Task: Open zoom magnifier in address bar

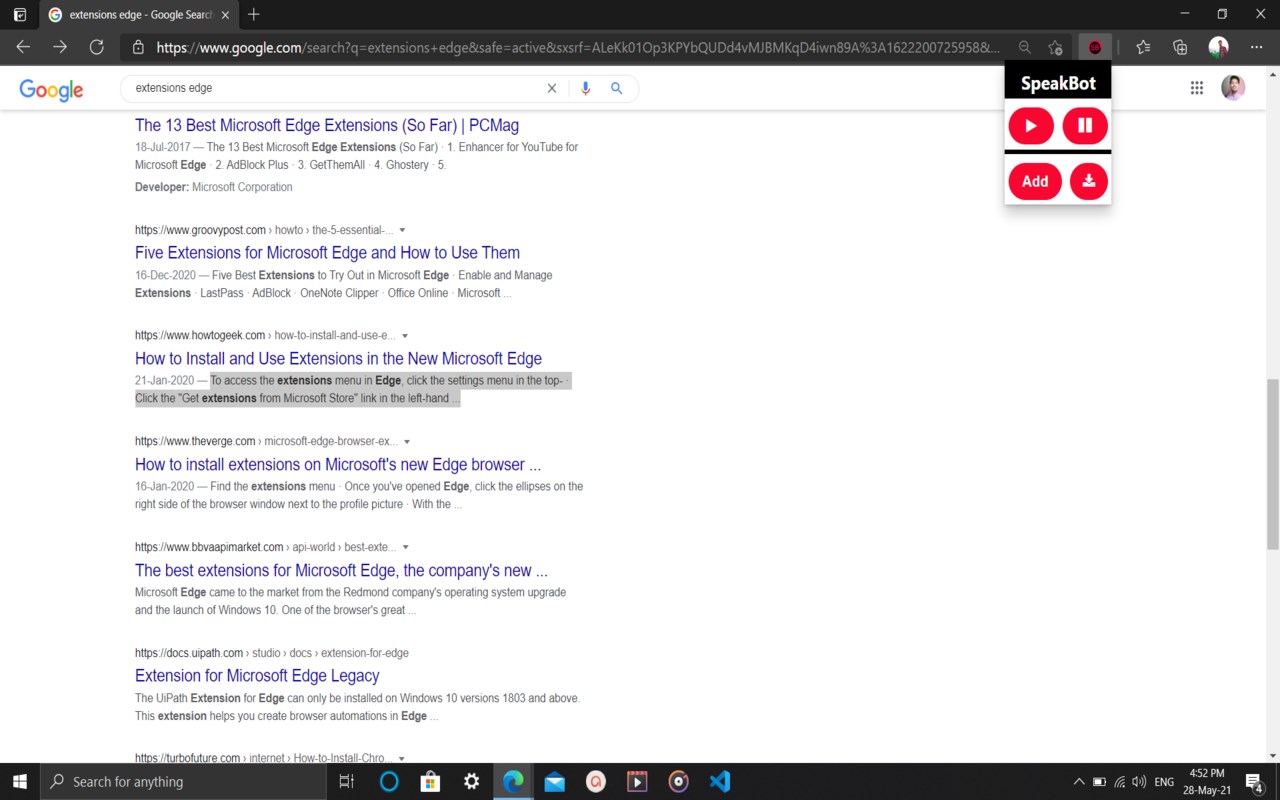Action: 1025,47
